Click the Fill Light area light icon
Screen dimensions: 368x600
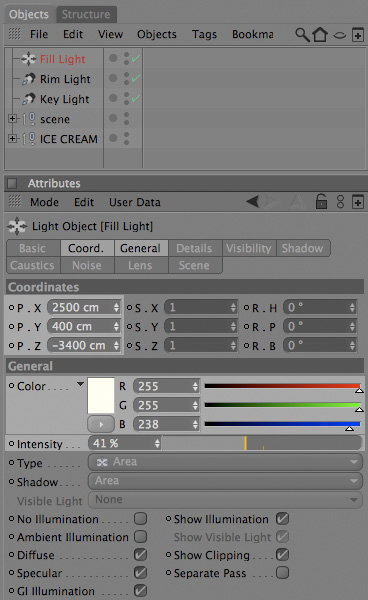[x=29, y=59]
